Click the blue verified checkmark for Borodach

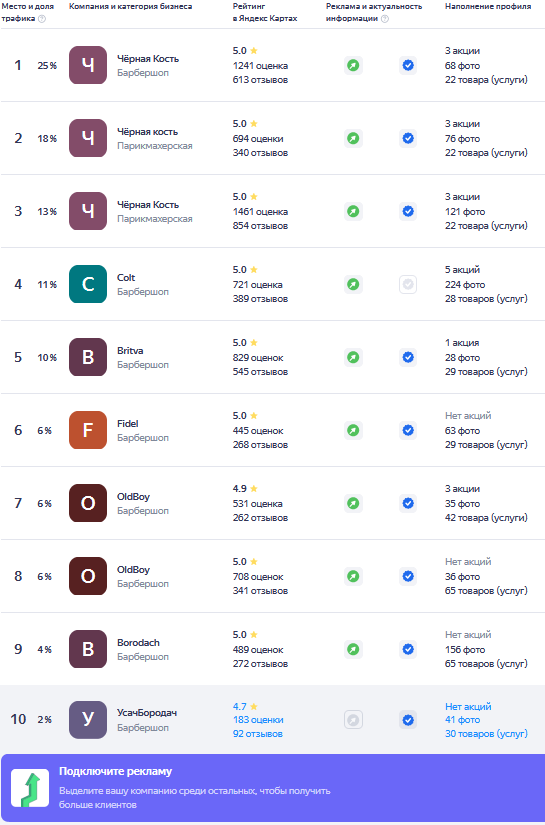[x=408, y=649]
